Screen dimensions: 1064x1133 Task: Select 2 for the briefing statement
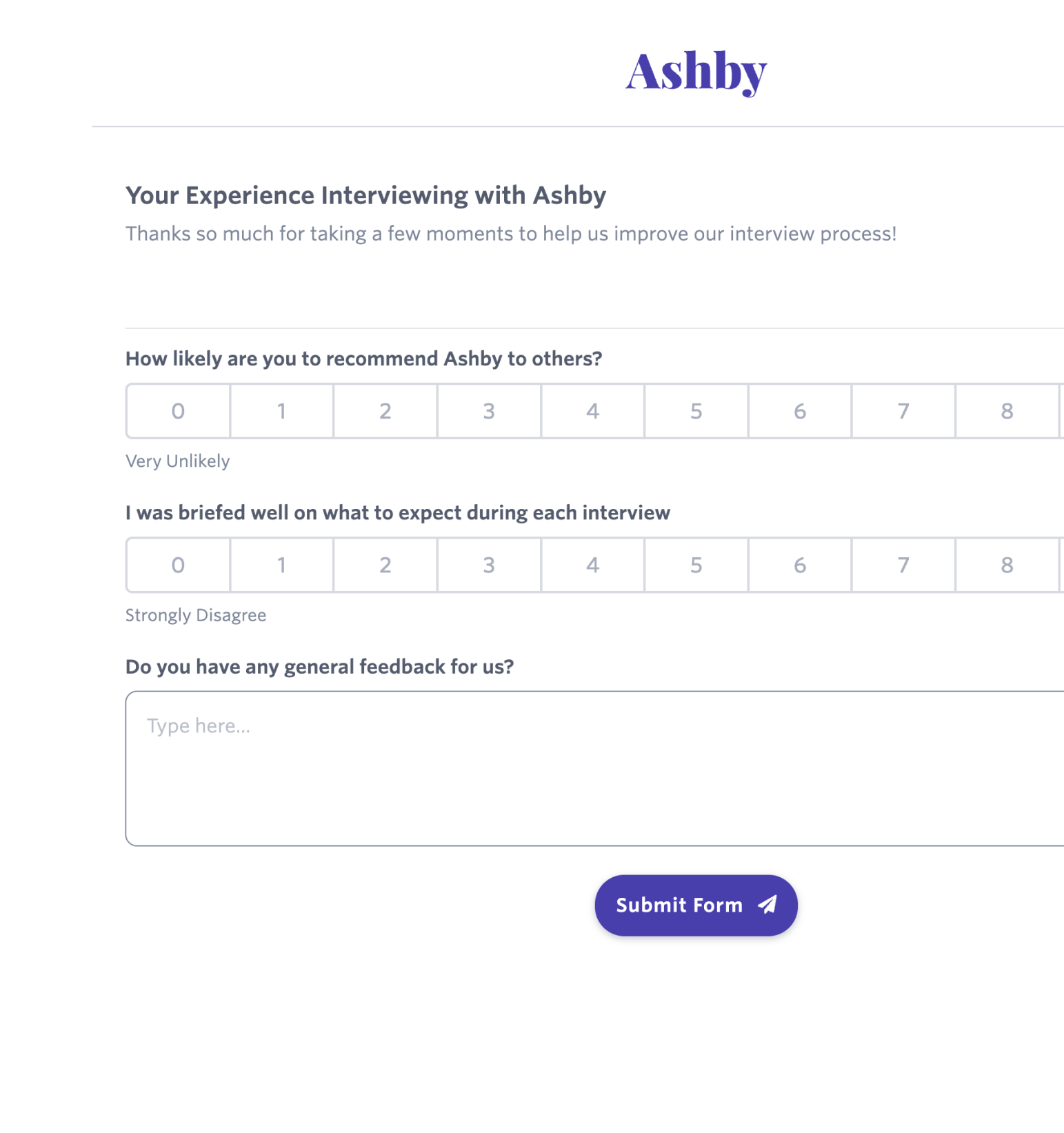click(385, 565)
